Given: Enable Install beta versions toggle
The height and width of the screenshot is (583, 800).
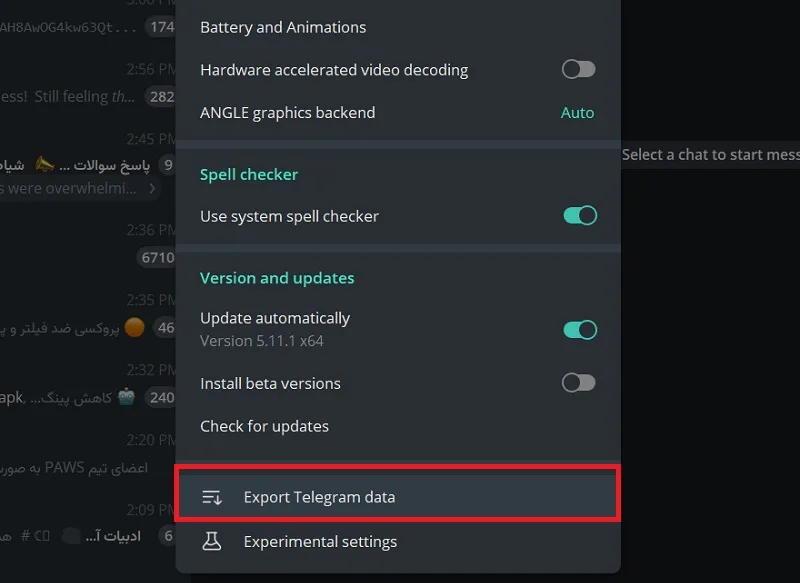Looking at the screenshot, I should [x=579, y=383].
